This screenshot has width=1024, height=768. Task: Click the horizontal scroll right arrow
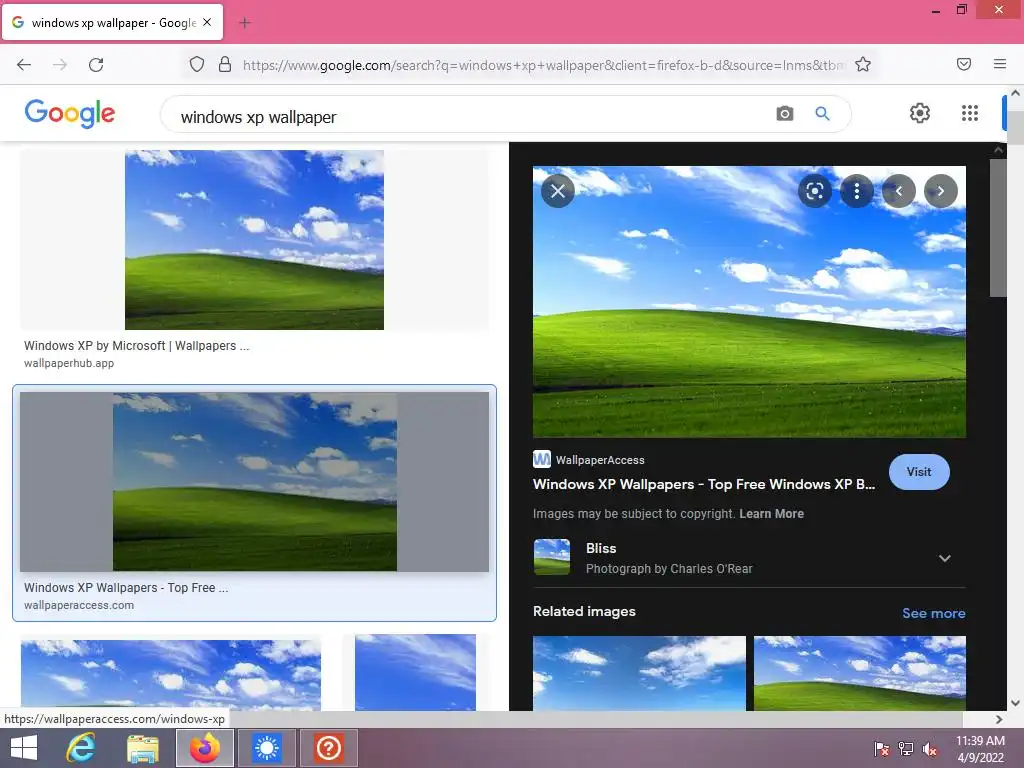click(999, 719)
